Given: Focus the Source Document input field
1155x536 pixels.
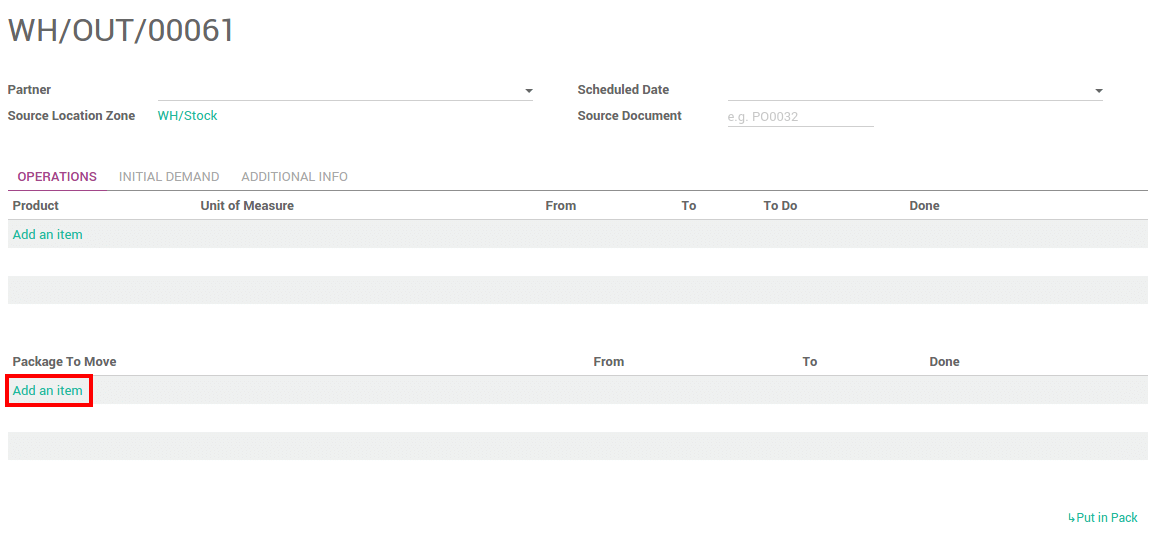Looking at the screenshot, I should point(800,117).
